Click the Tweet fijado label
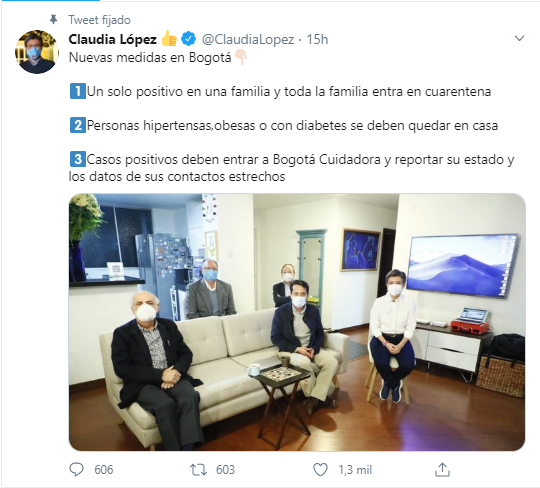Screen dimensions: 540x488 coord(100,20)
